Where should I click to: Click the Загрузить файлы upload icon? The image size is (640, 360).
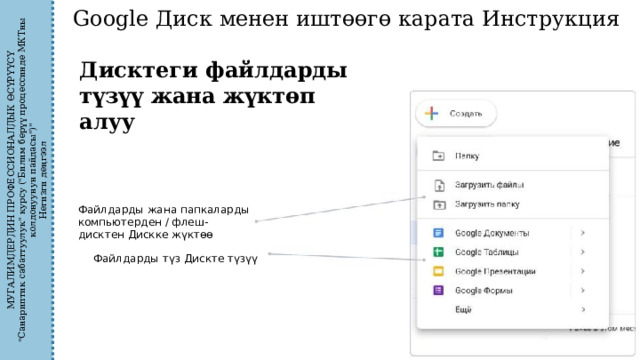tap(439, 185)
